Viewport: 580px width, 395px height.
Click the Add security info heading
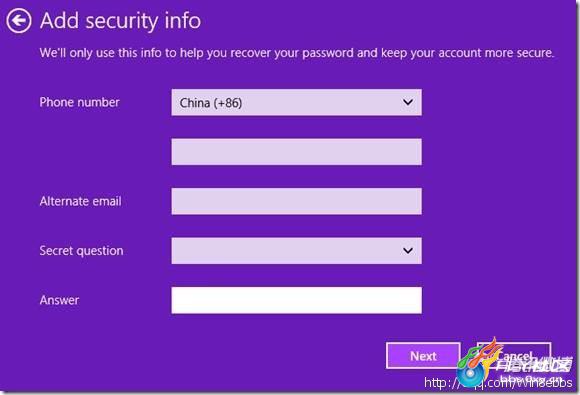(120, 21)
